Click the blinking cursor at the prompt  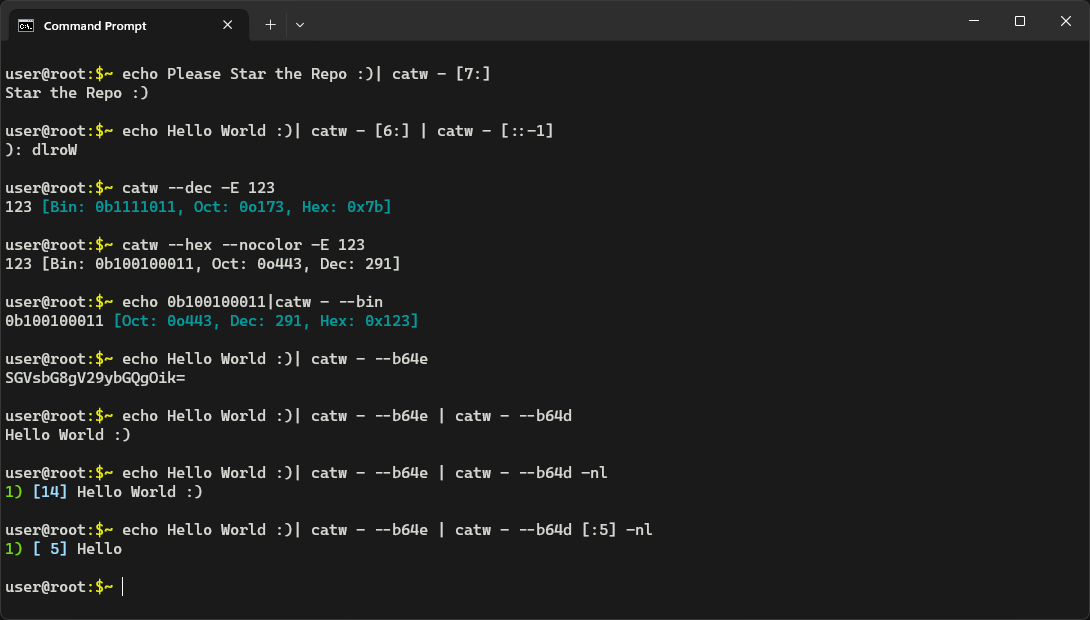[x=122, y=587]
